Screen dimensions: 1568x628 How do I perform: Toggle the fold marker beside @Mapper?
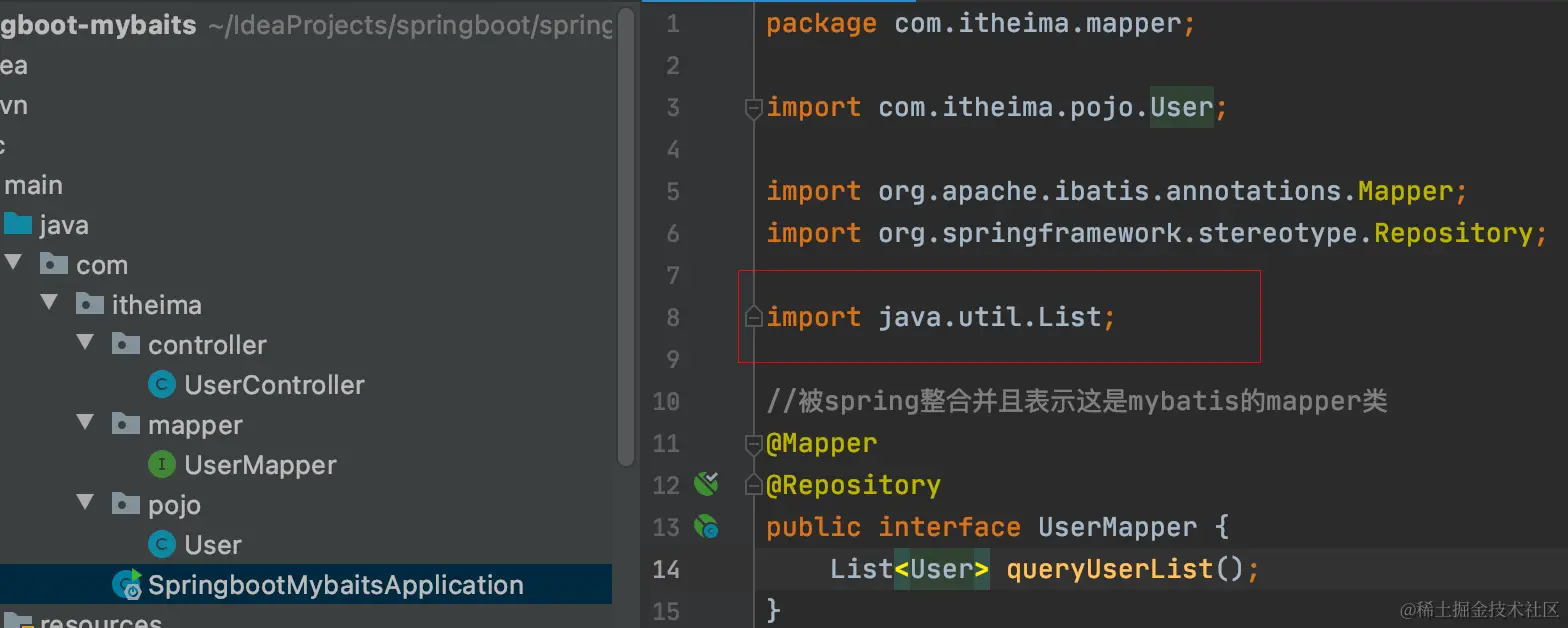[755, 443]
